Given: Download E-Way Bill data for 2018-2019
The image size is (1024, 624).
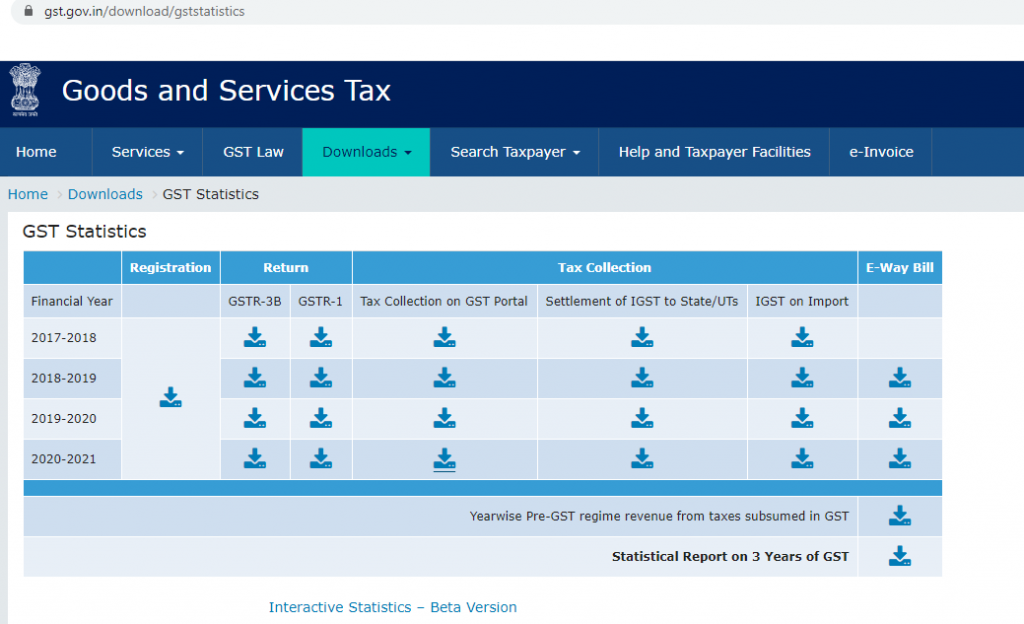Looking at the screenshot, I should pyautogui.click(x=900, y=378).
